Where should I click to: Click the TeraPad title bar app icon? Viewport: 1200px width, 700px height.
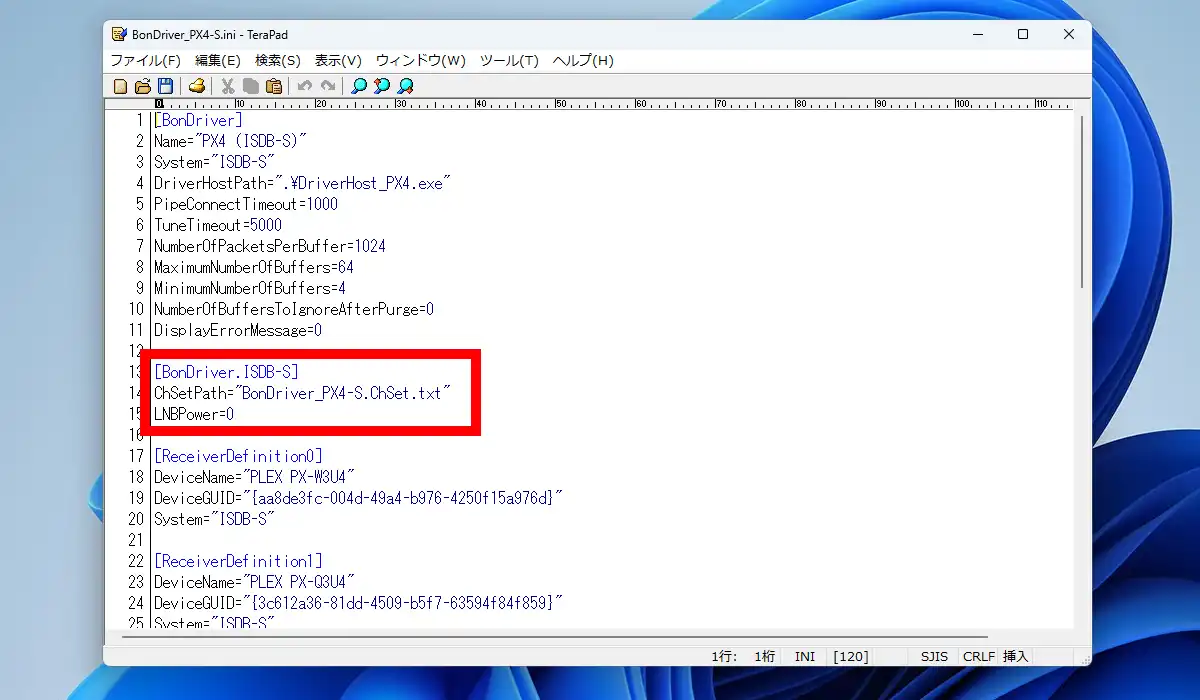pyautogui.click(x=119, y=34)
